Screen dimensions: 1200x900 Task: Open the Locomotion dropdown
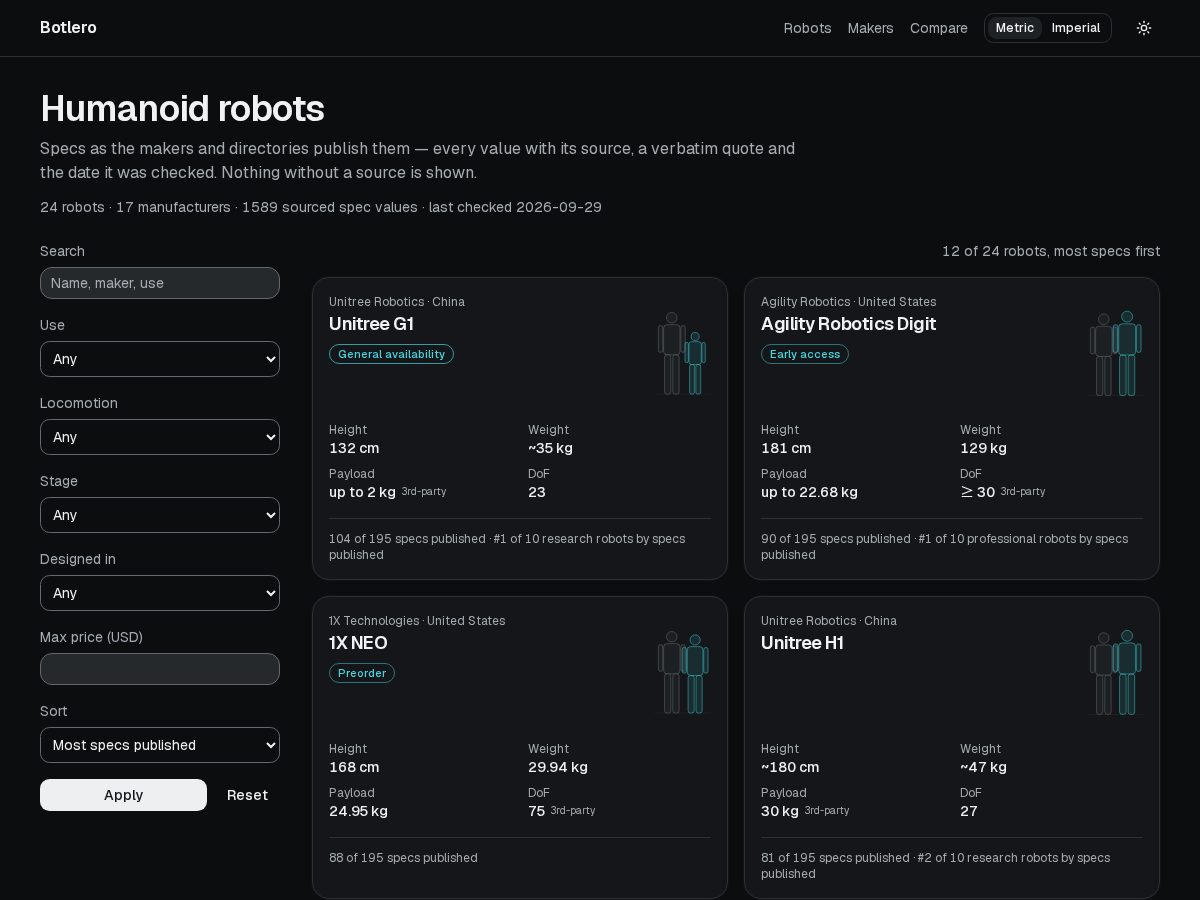point(160,437)
